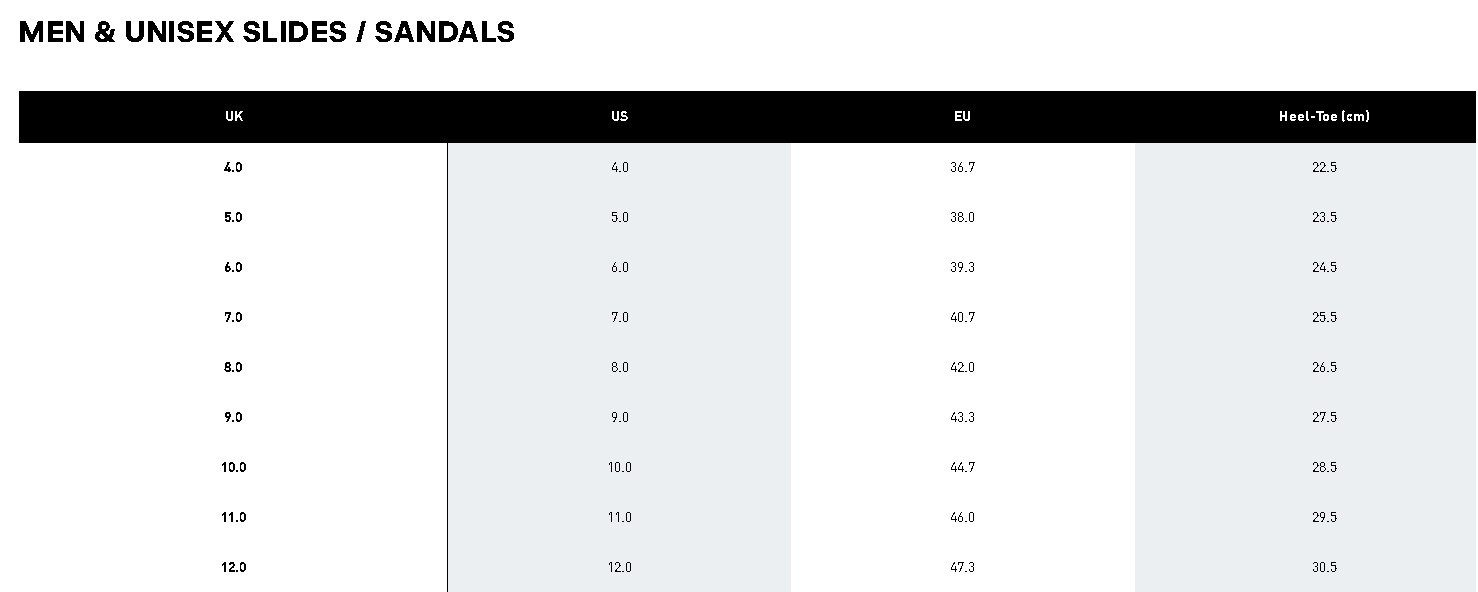Select the UK size 4.0 cell
Viewport: 1478px width, 592px height.
(233, 167)
